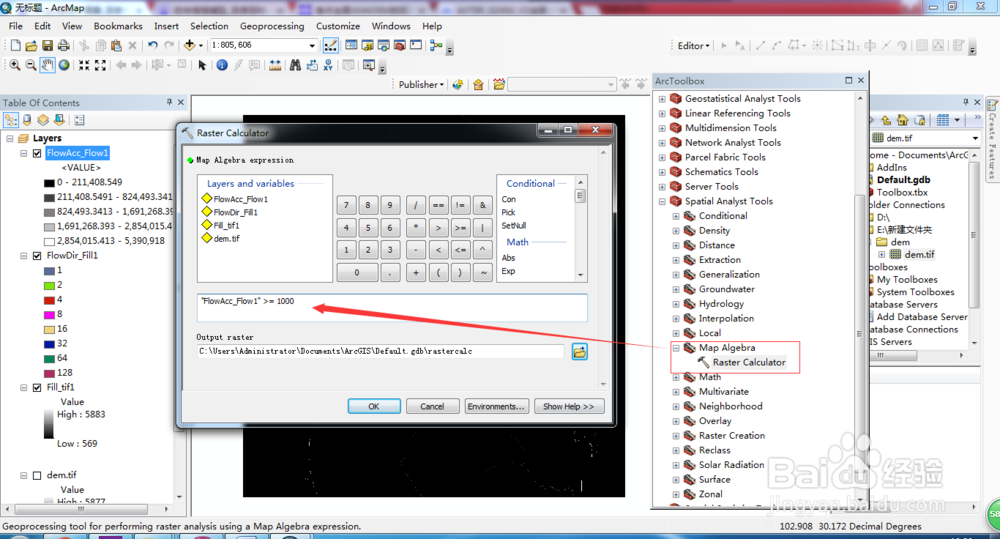Select the Con conditional function
The height and width of the screenshot is (539, 1000).
point(508,200)
